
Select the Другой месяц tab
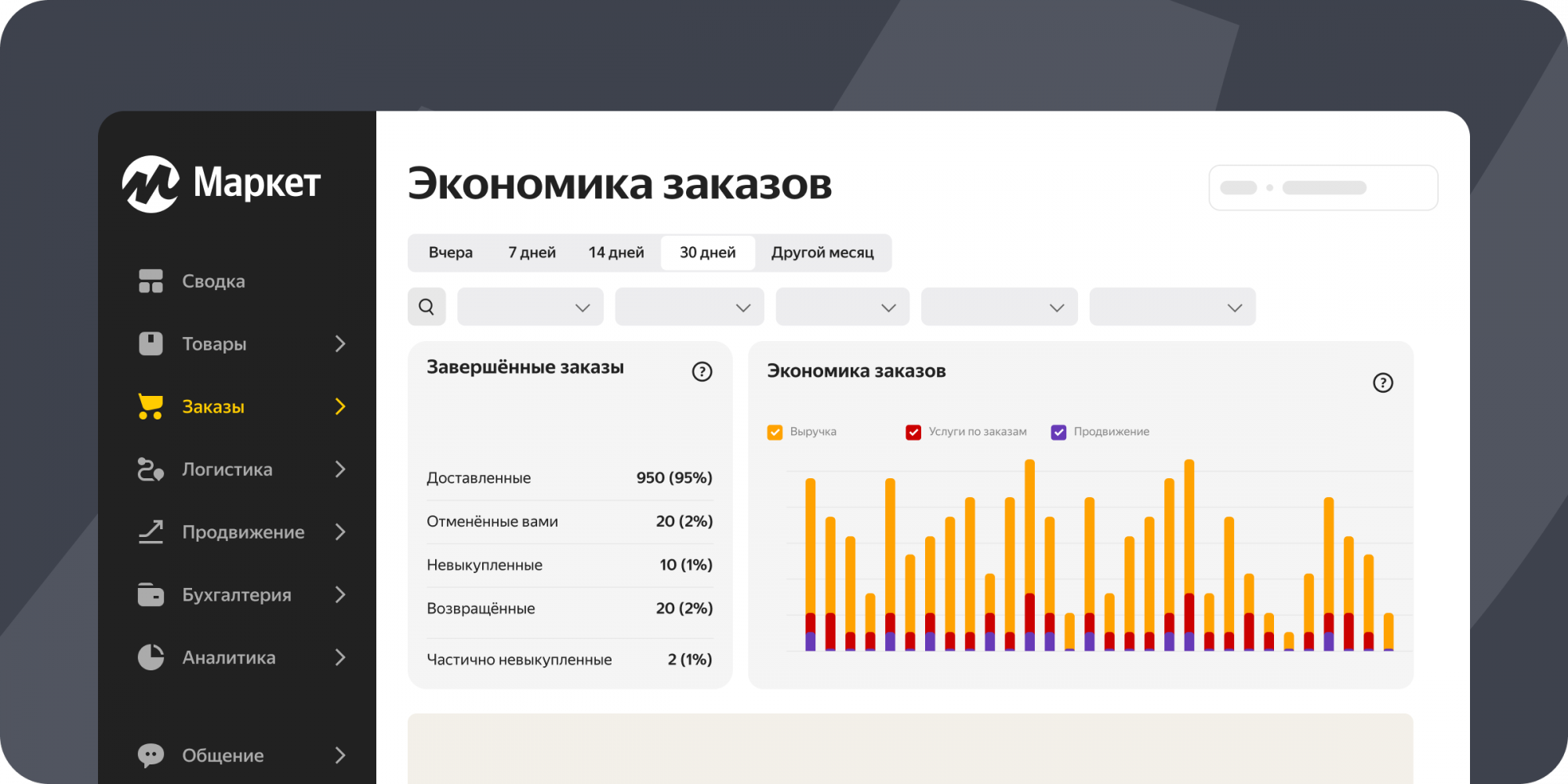tap(822, 252)
